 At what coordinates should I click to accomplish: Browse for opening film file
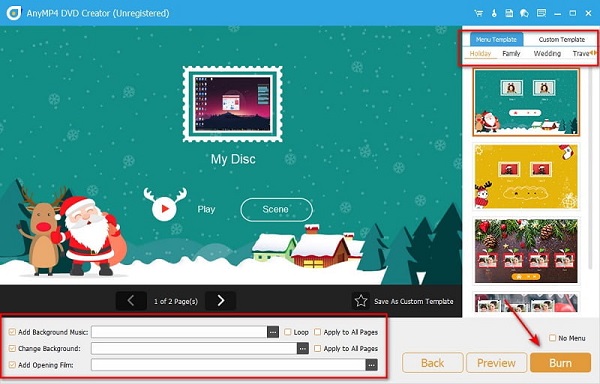tap(372, 365)
